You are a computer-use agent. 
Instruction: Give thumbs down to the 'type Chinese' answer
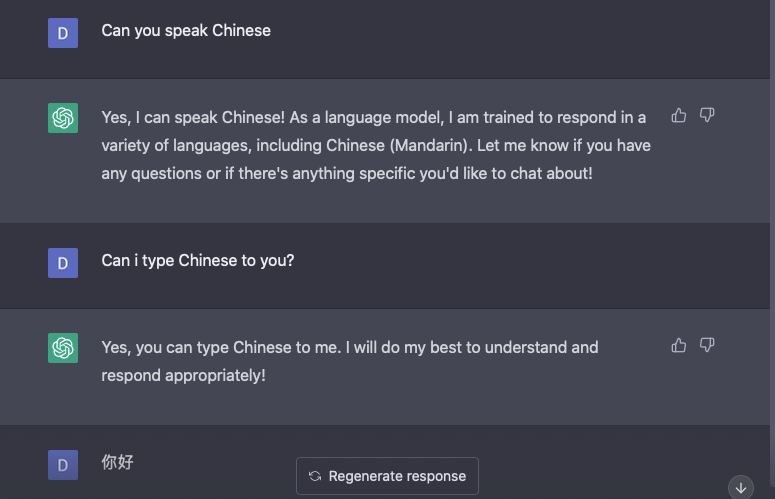pyautogui.click(x=707, y=346)
